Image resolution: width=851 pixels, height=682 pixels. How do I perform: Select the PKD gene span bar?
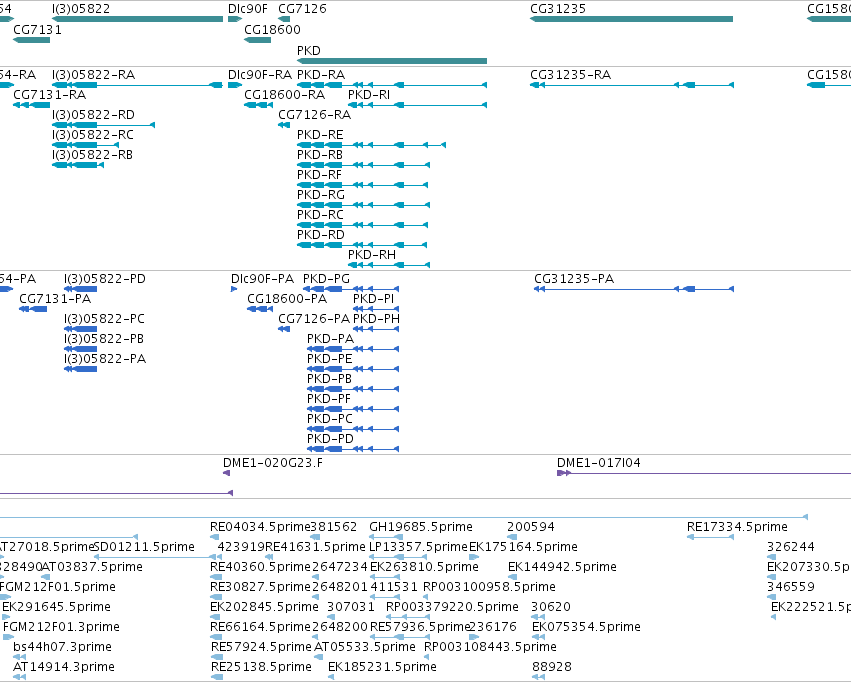pos(392,61)
